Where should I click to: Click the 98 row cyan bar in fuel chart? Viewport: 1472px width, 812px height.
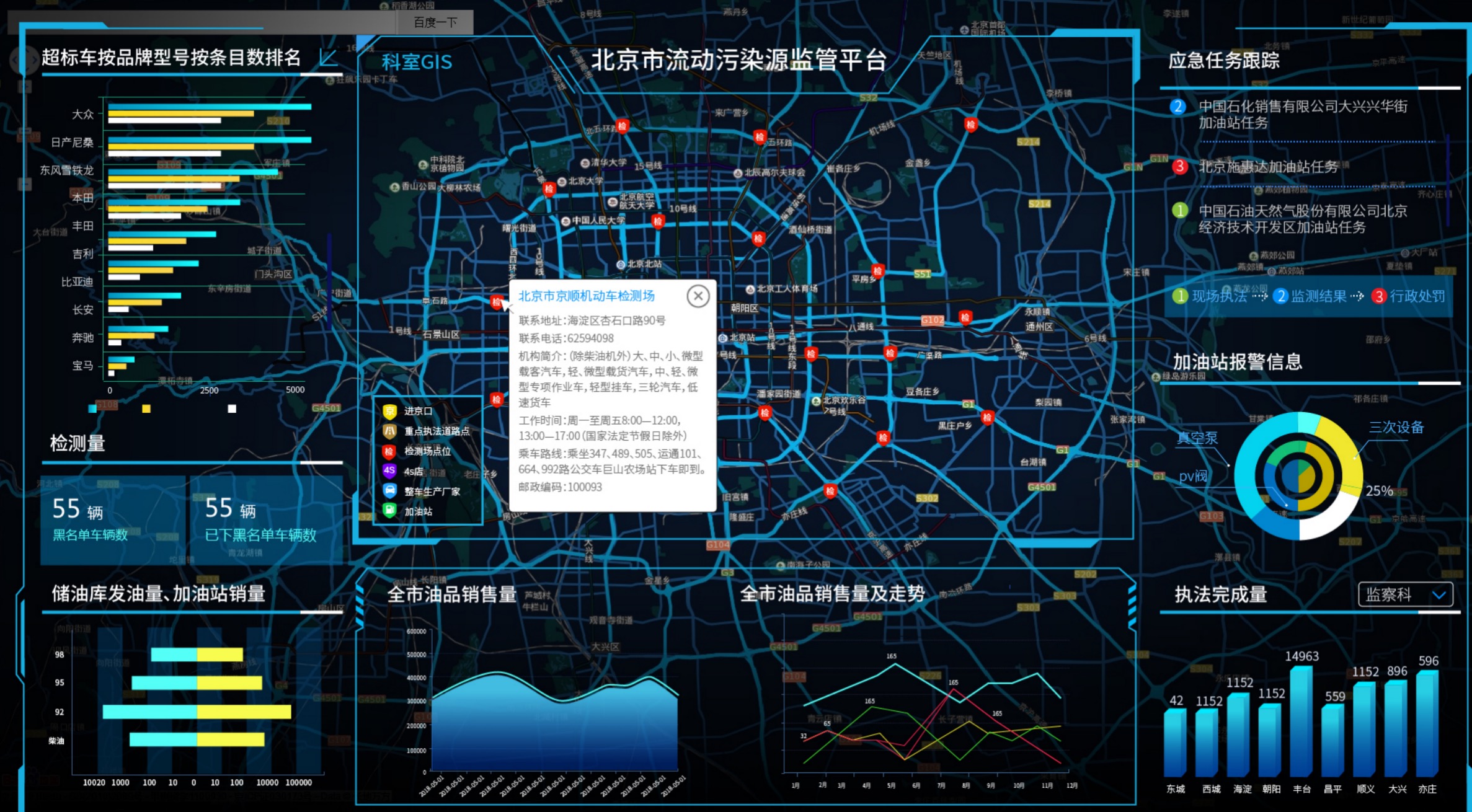click(x=174, y=655)
